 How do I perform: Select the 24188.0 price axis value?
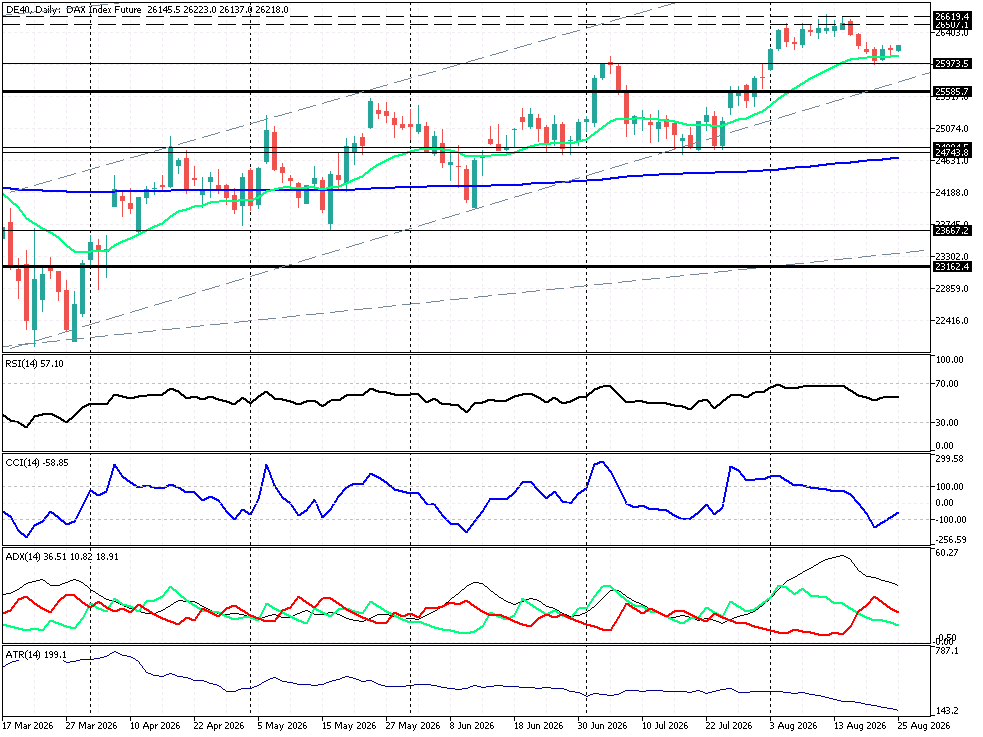click(x=952, y=192)
